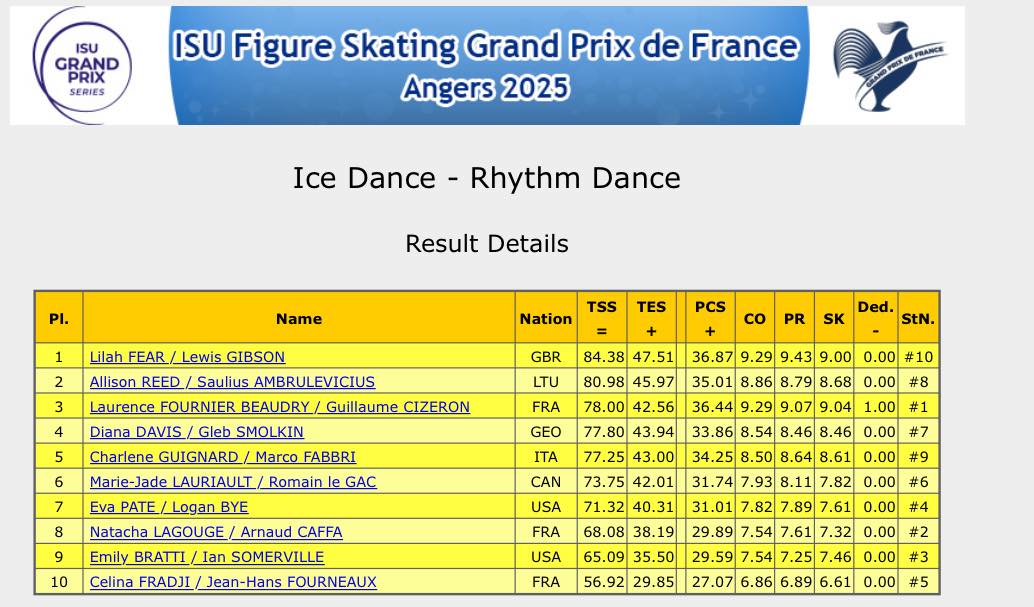Select Eva PATE / Logan BYE link
Image resolution: width=1034 pixels, height=607 pixels.
click(x=168, y=507)
